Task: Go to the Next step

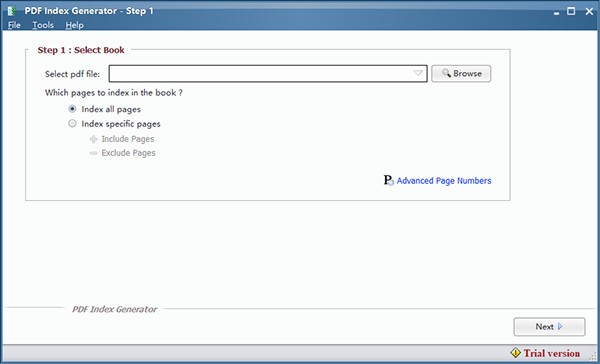Action: click(x=549, y=327)
